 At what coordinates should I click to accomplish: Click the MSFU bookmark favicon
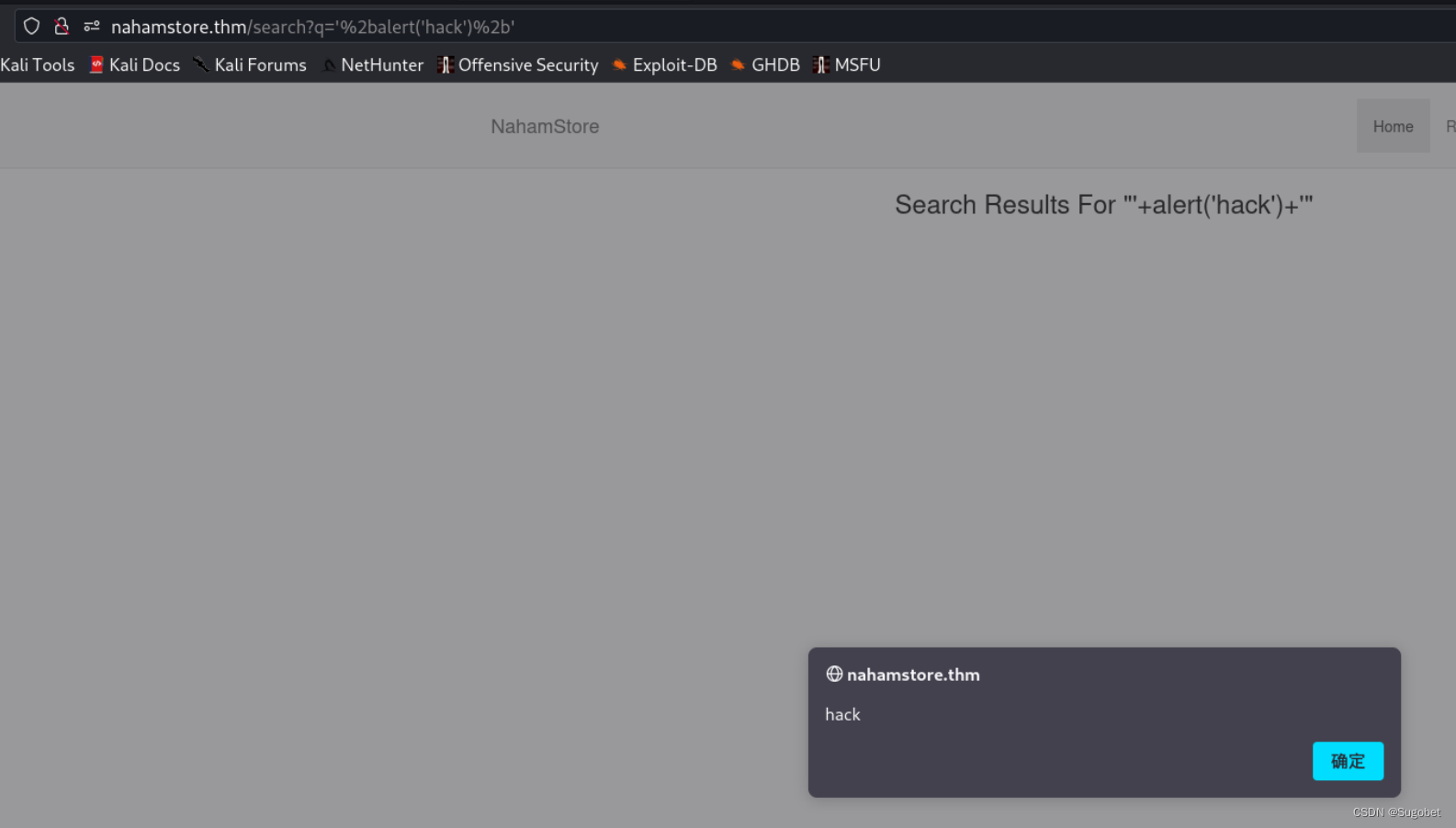(821, 64)
